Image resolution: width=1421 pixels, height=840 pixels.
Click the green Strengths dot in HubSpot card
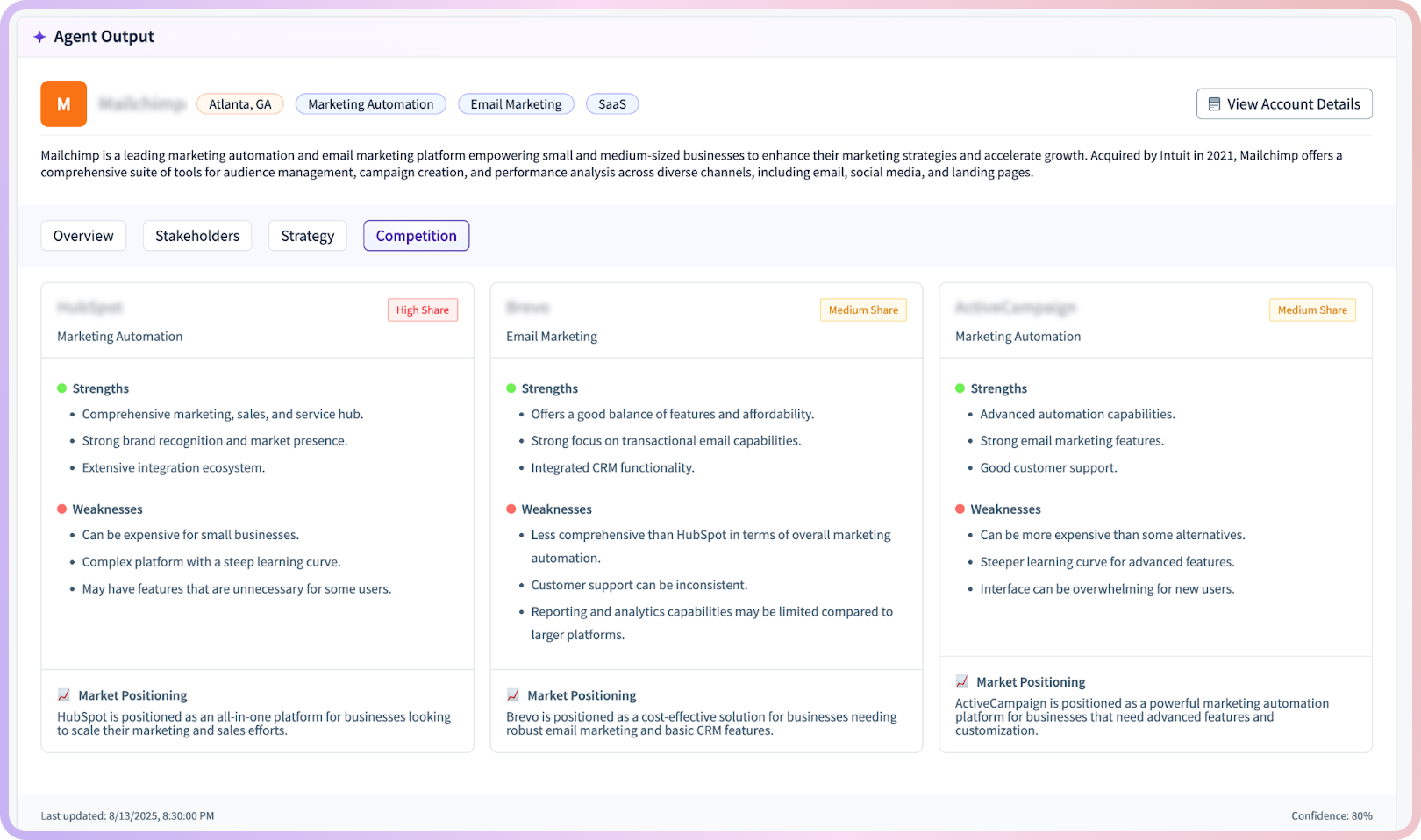pos(62,388)
